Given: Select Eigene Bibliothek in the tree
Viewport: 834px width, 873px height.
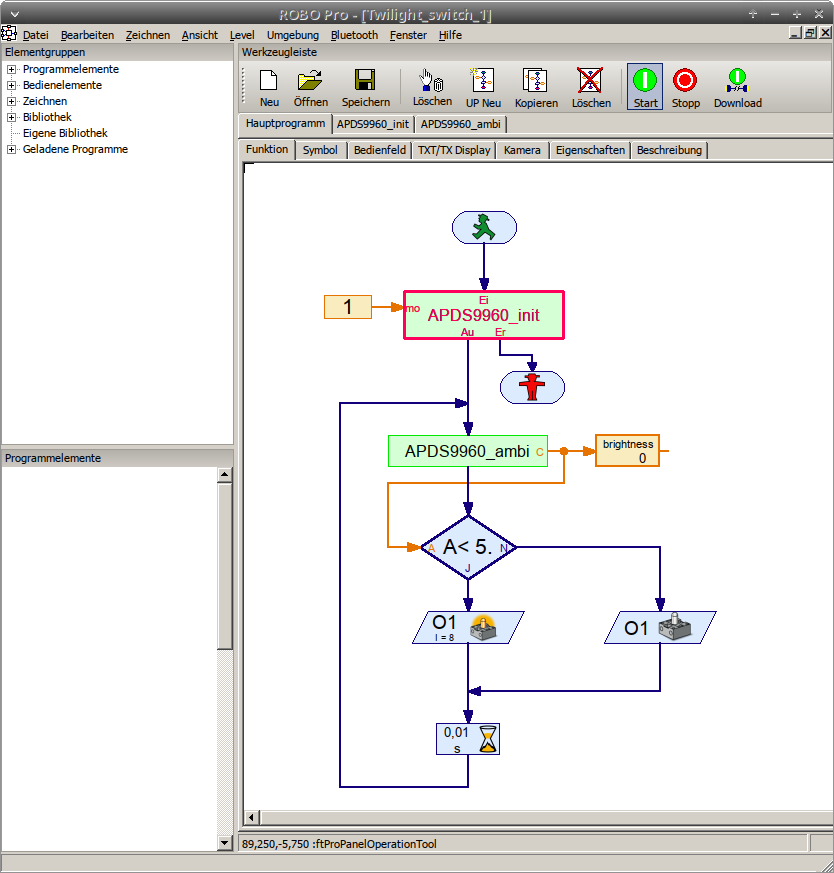Looking at the screenshot, I should coord(65,133).
